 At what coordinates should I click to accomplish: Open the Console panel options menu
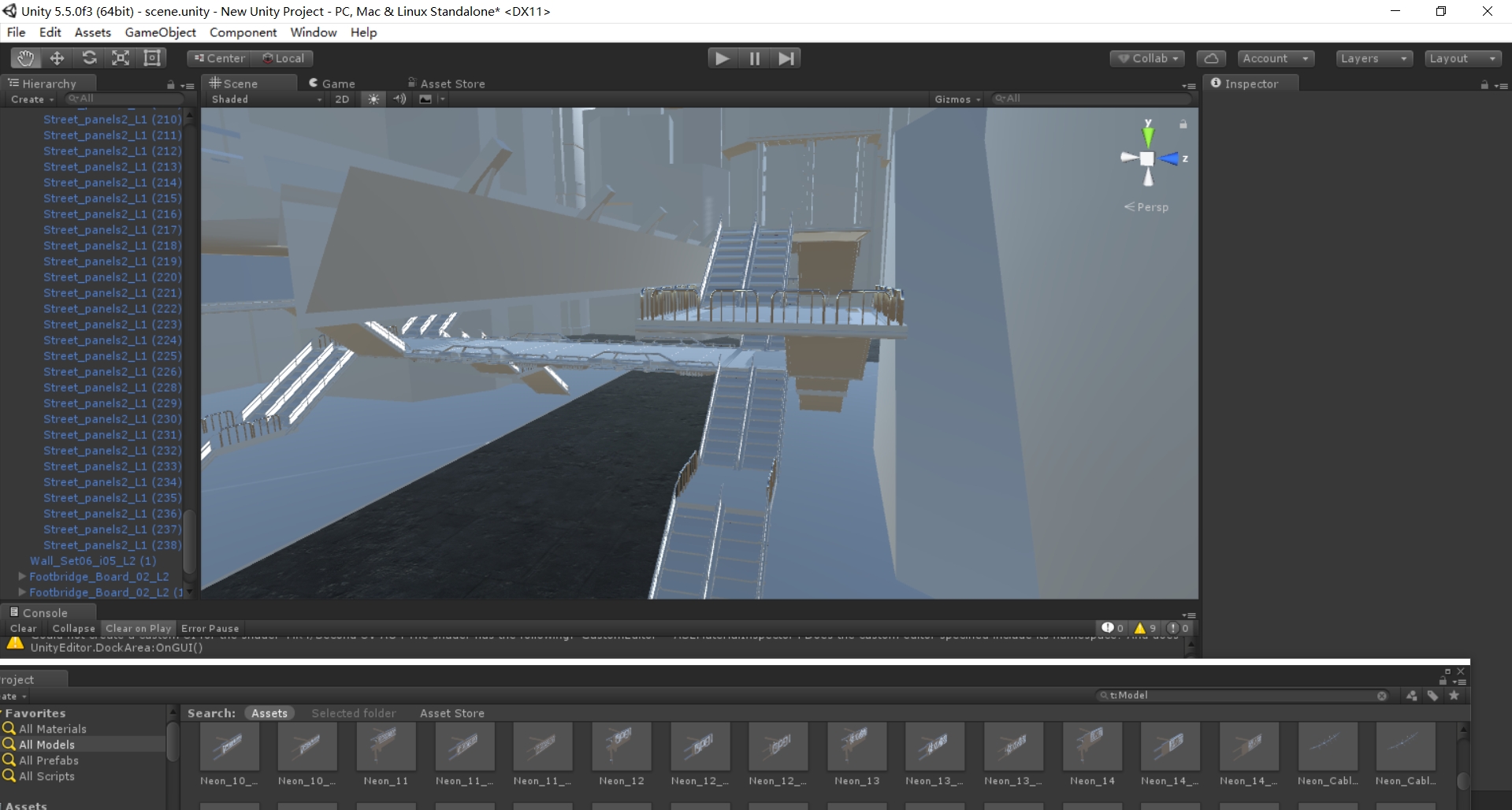click(1189, 615)
